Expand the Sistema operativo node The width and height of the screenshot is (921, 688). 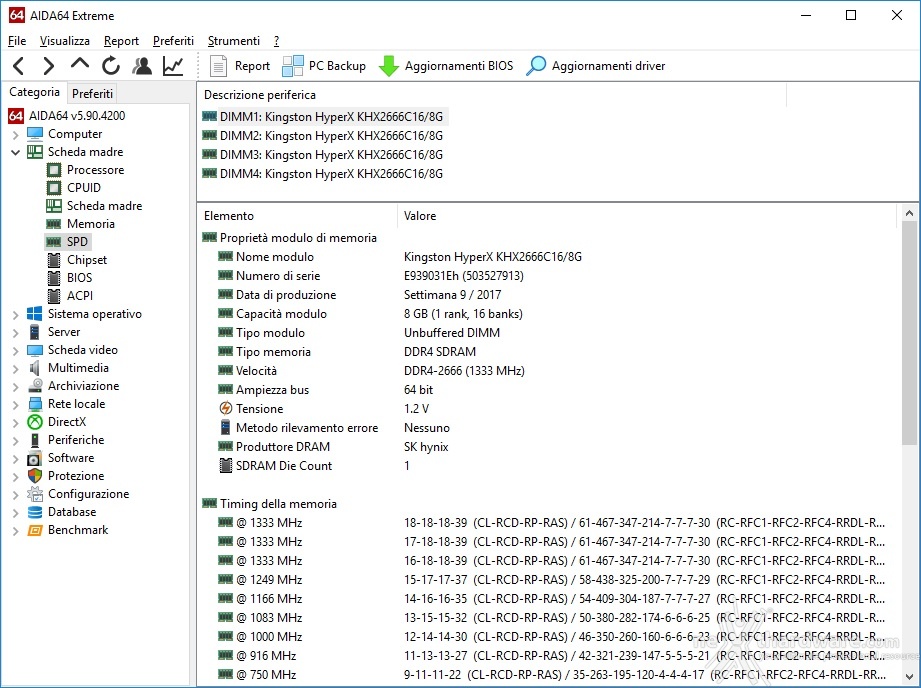tap(15, 314)
